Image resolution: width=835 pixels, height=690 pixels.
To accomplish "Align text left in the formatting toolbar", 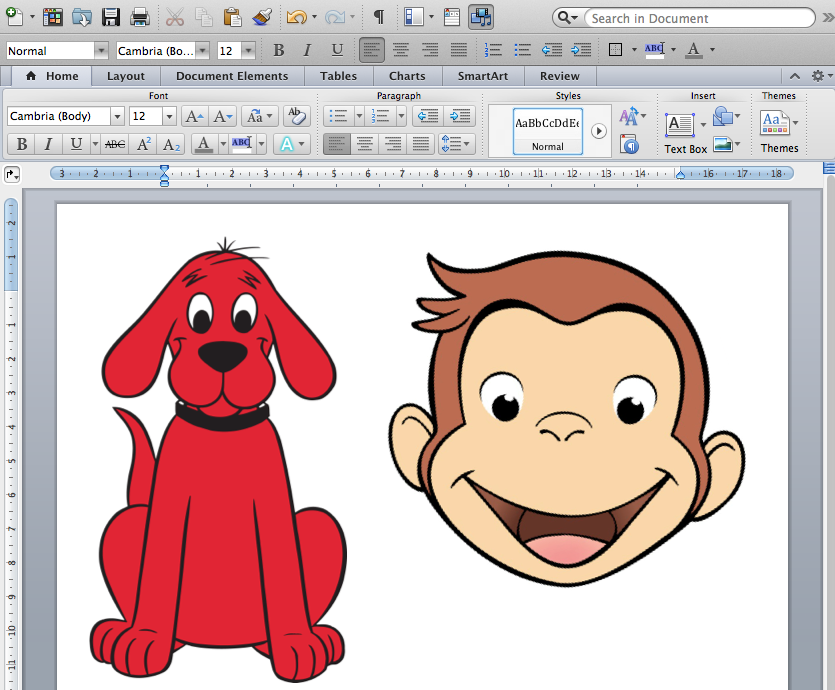I will (371, 50).
